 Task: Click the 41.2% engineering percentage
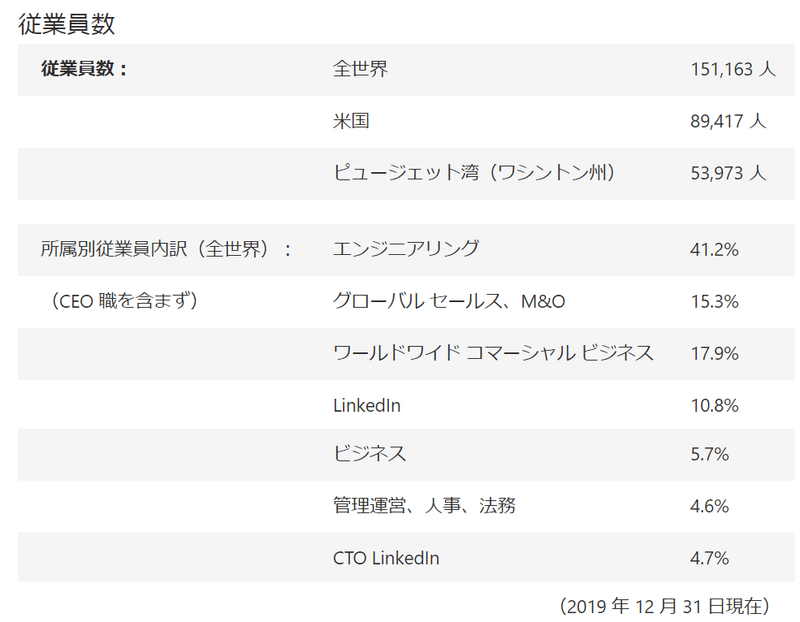[x=714, y=250]
